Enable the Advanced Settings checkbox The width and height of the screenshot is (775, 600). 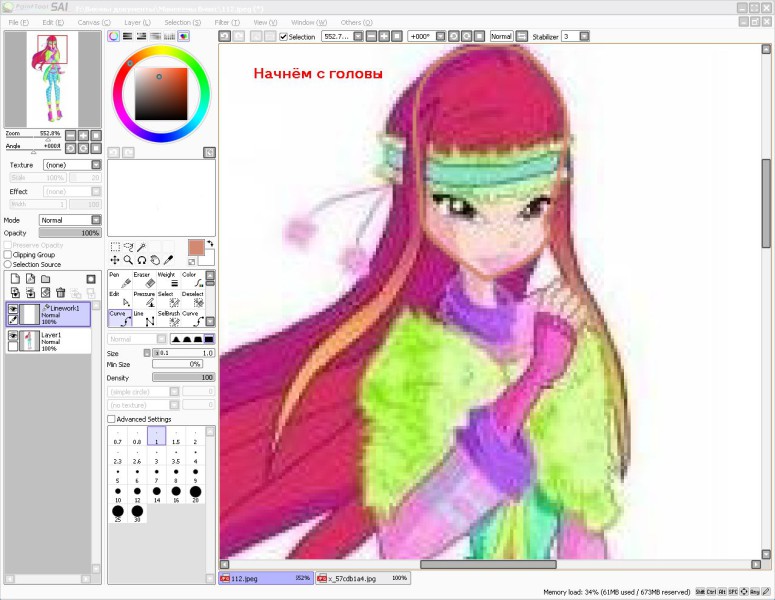click(x=111, y=419)
